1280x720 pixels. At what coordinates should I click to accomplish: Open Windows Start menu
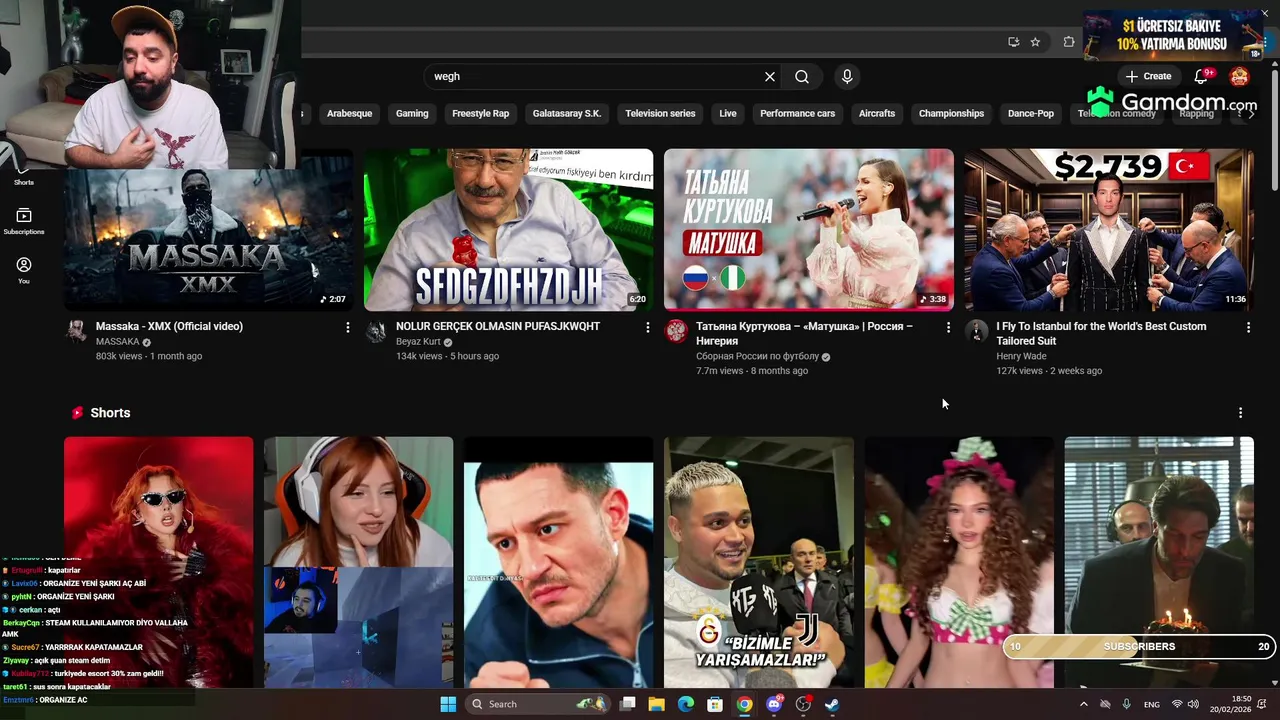[448, 704]
